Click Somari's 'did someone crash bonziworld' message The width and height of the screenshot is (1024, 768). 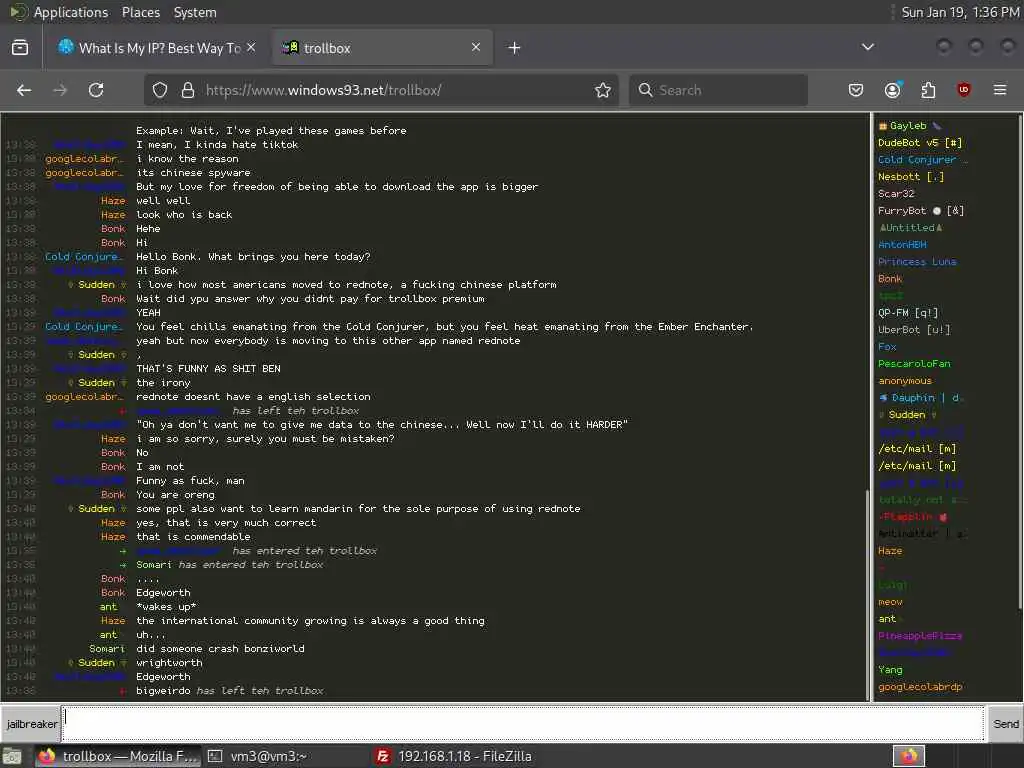(x=220, y=648)
